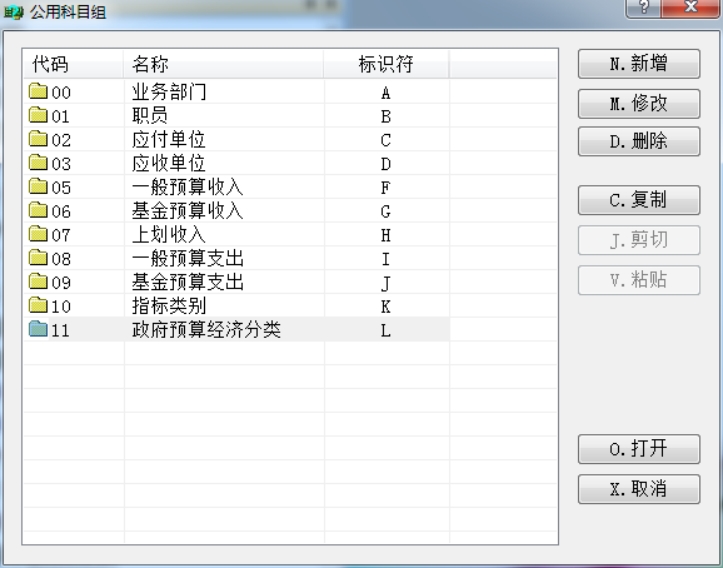
Task: Click the D.删除 button
Action: 639,141
